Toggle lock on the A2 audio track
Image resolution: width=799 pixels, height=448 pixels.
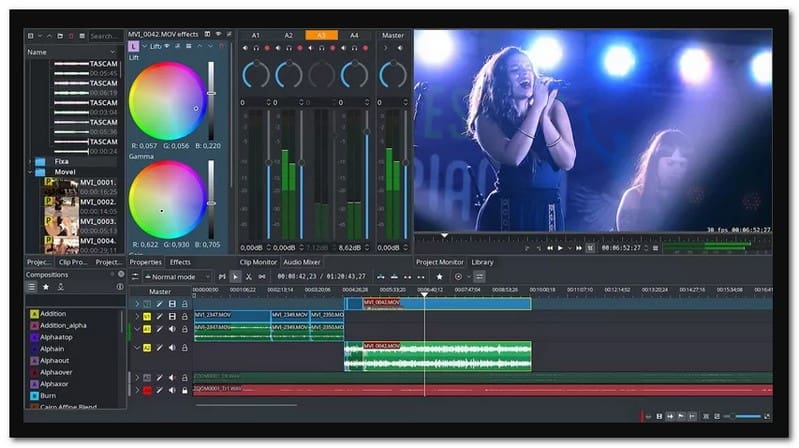(185, 348)
